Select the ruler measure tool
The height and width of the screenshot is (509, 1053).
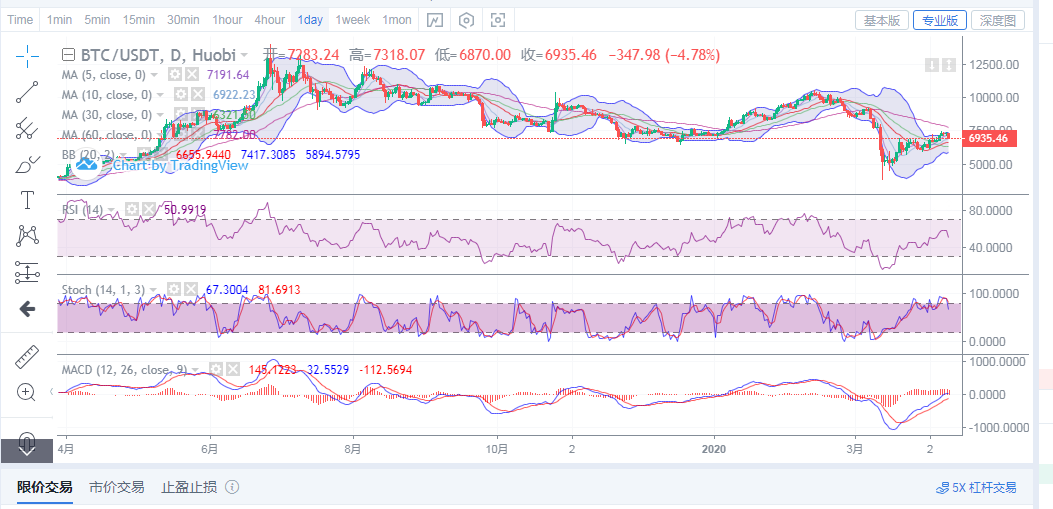click(x=27, y=356)
